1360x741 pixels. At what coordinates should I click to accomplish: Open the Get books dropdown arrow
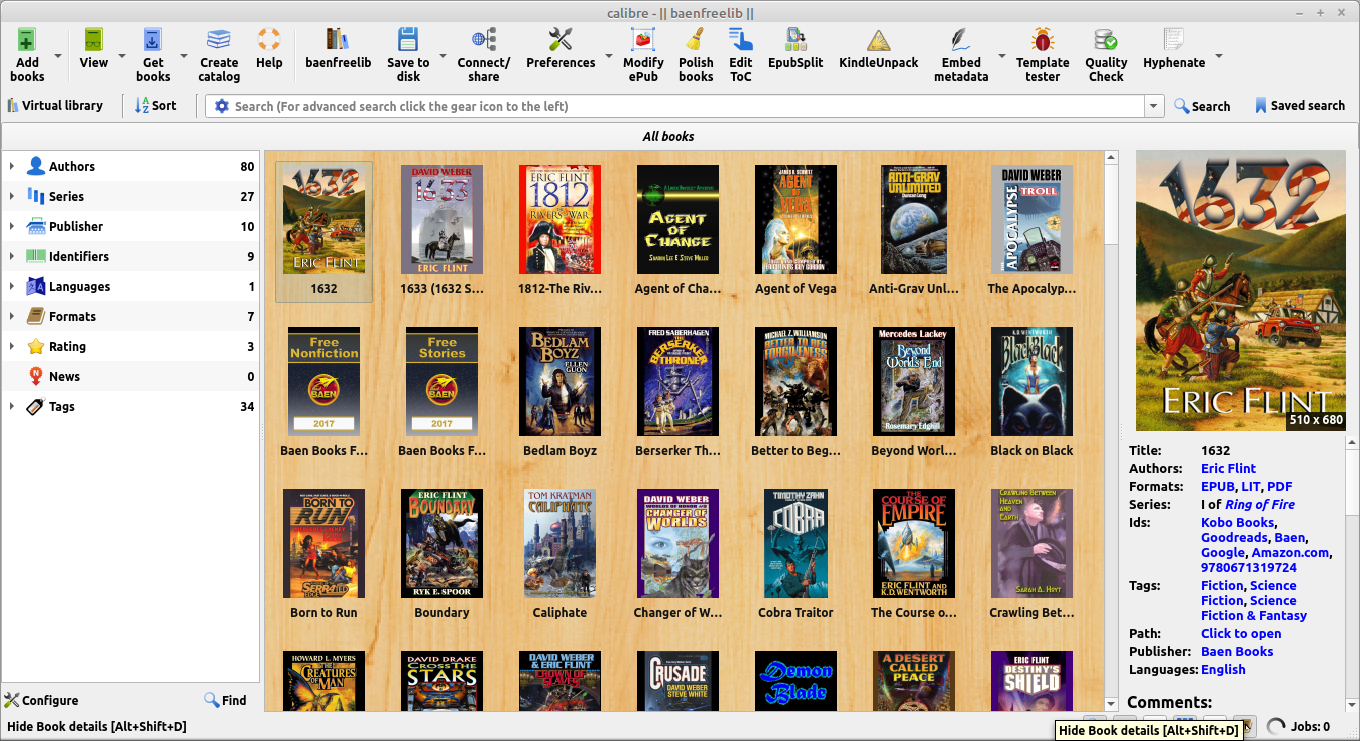point(183,56)
